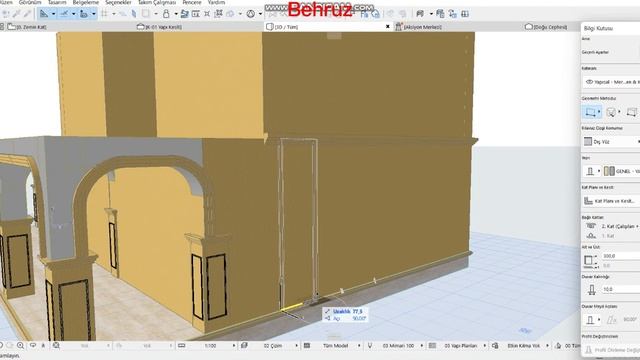Open Kat Planı ve Kesit settings button

click(611, 201)
